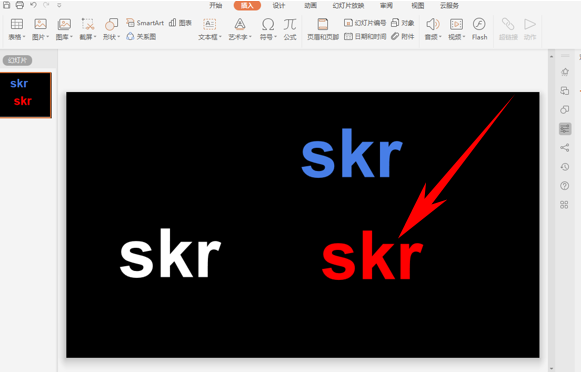Image resolution: width=582 pixels, height=373 pixels.
Task: Insert a formula (公式)
Action: click(x=290, y=29)
